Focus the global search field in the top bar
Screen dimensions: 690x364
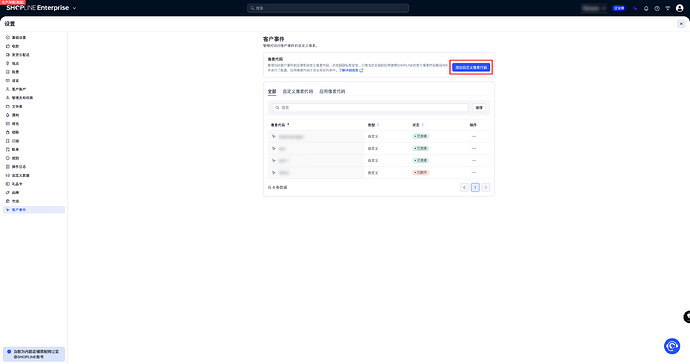point(328,8)
